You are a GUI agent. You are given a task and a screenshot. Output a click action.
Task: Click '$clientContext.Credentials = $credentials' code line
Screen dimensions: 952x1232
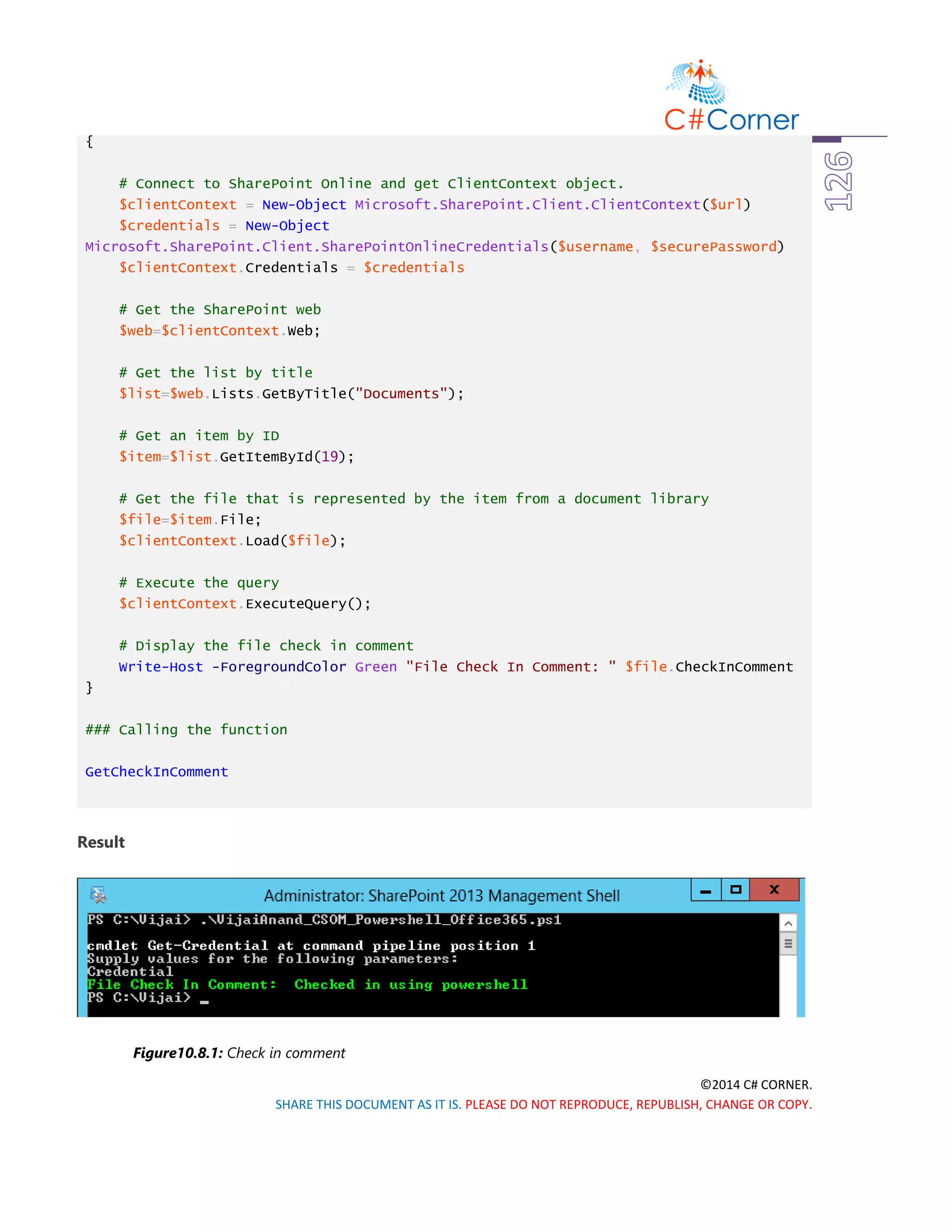click(291, 268)
